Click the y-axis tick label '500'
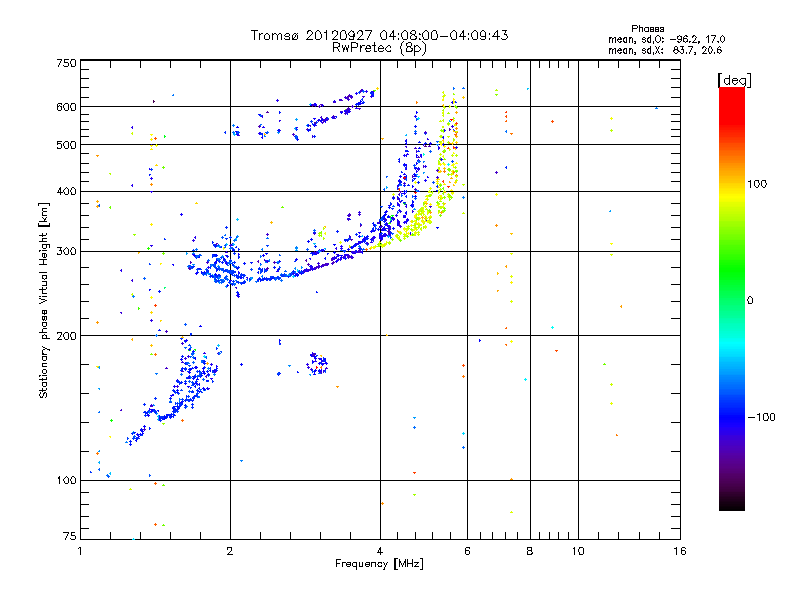This screenshot has height=600, width=800. point(66,145)
